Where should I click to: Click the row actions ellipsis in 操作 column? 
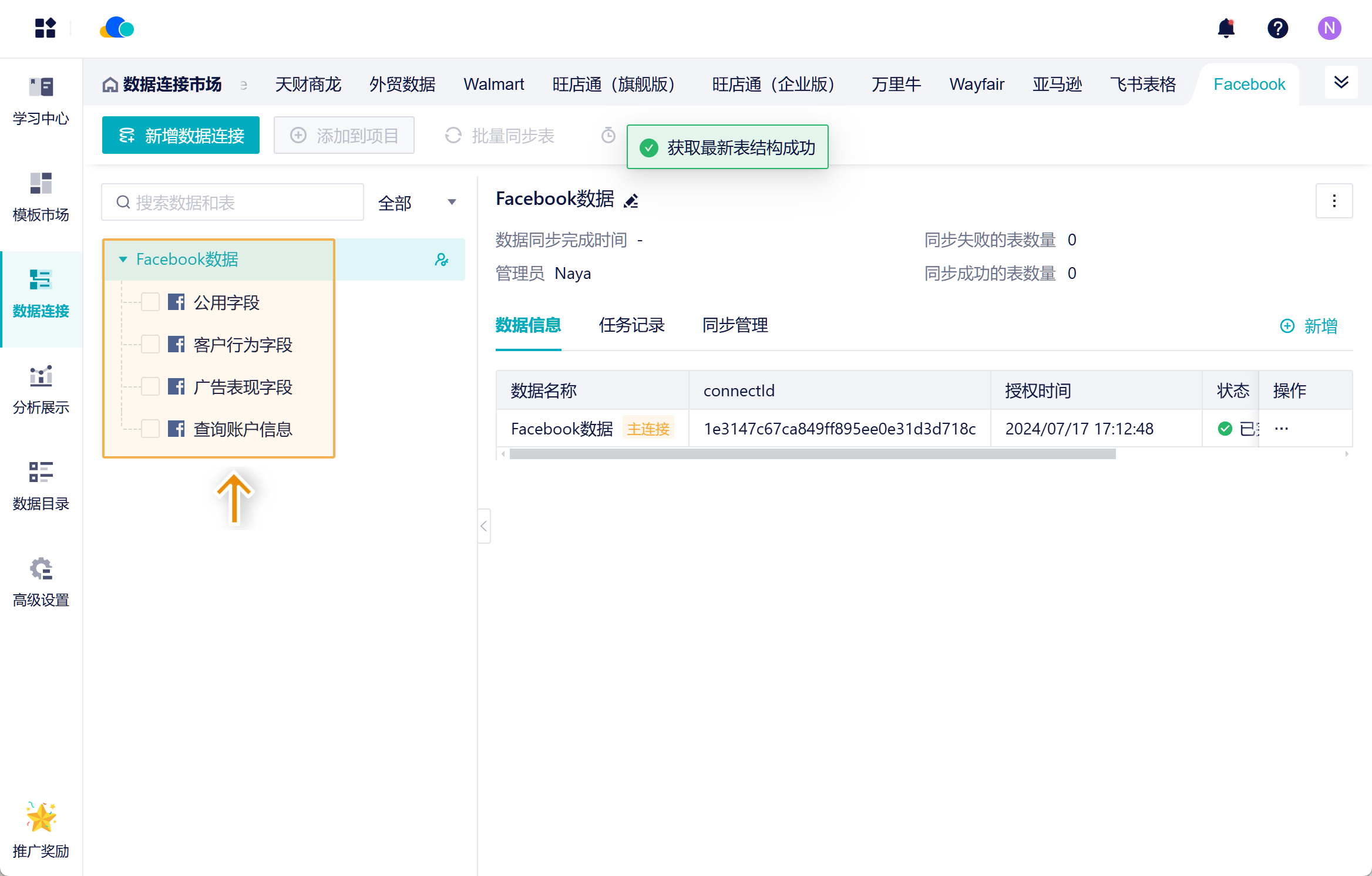[1282, 429]
